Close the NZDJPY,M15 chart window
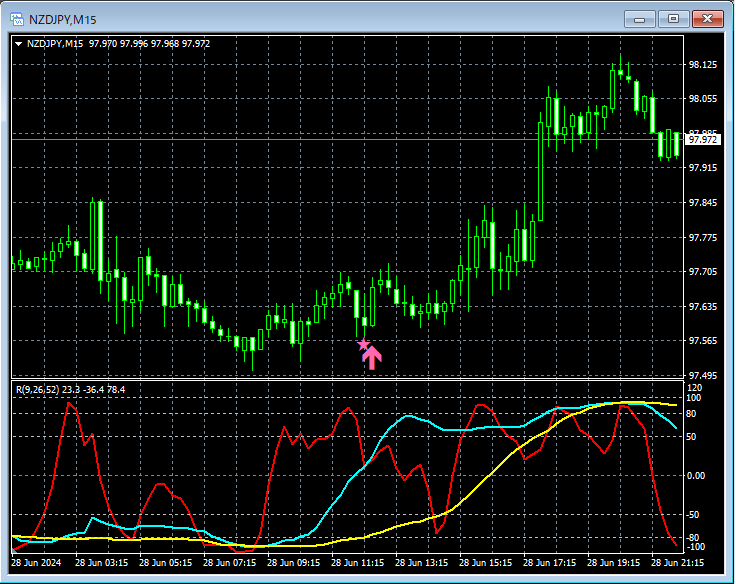 (x=707, y=19)
